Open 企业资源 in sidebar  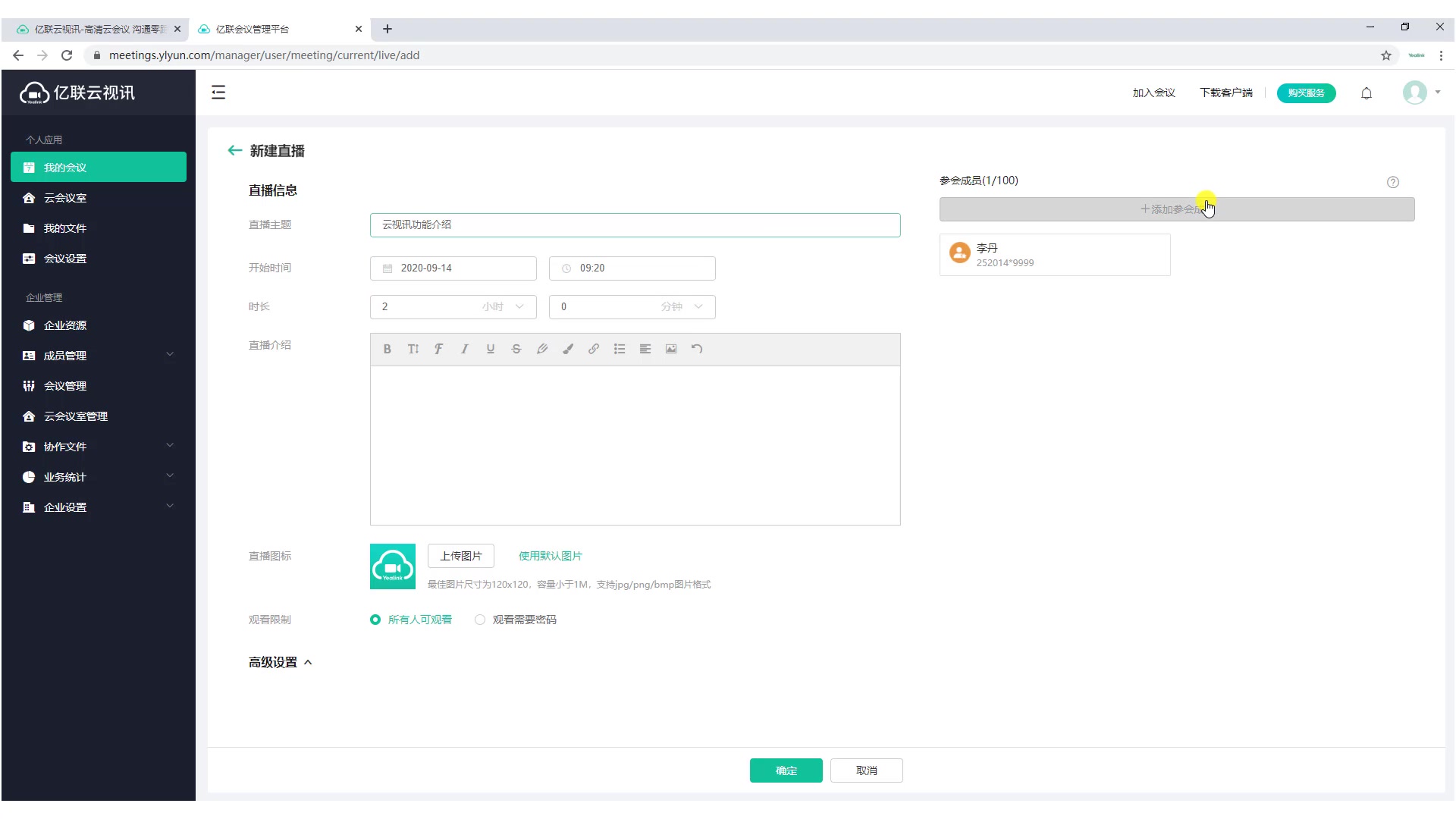coord(99,325)
